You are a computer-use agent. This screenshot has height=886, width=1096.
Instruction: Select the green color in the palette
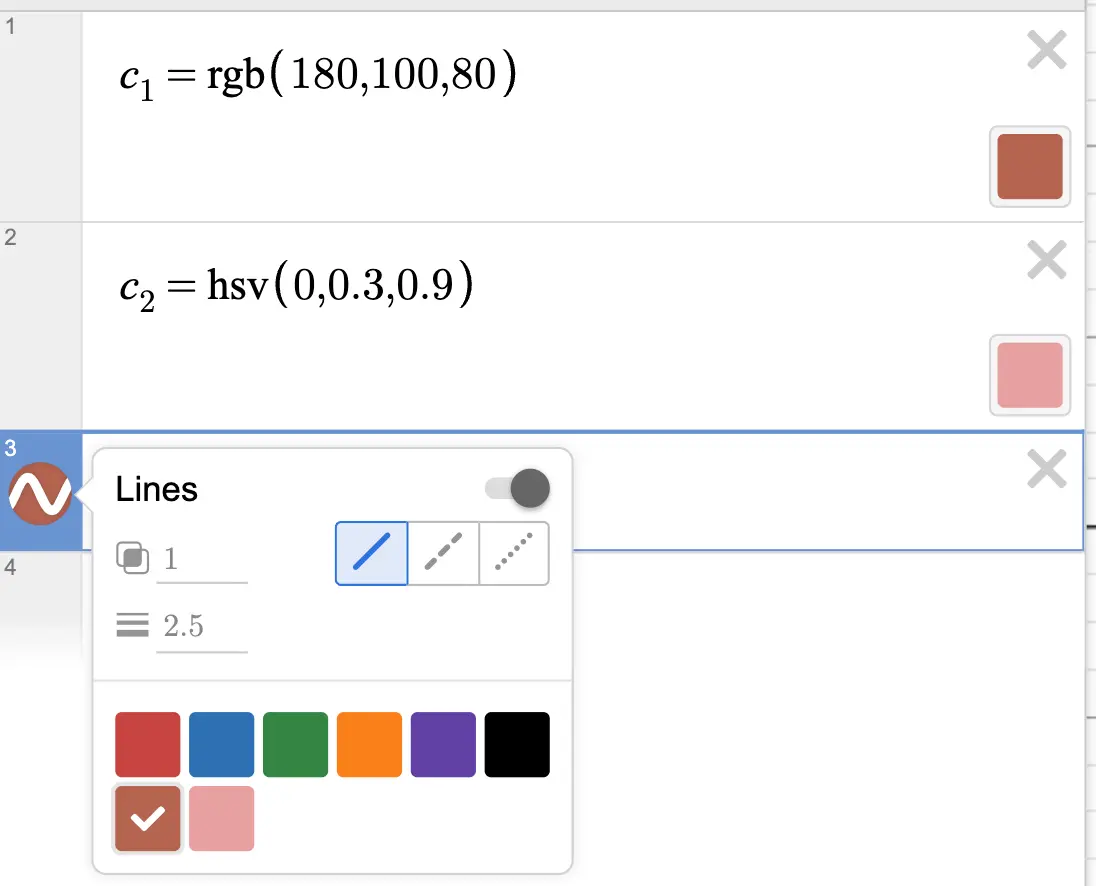295,743
